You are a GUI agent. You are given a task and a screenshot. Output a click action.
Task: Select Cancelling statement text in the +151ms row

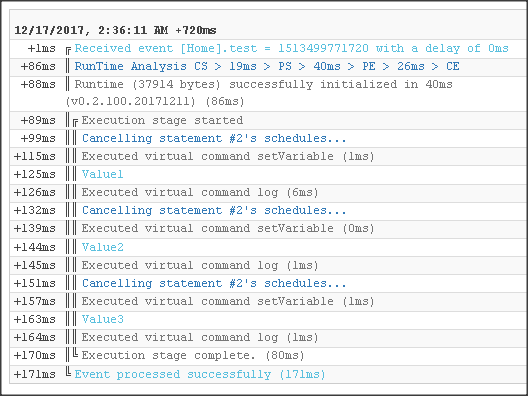pyautogui.click(x=214, y=283)
